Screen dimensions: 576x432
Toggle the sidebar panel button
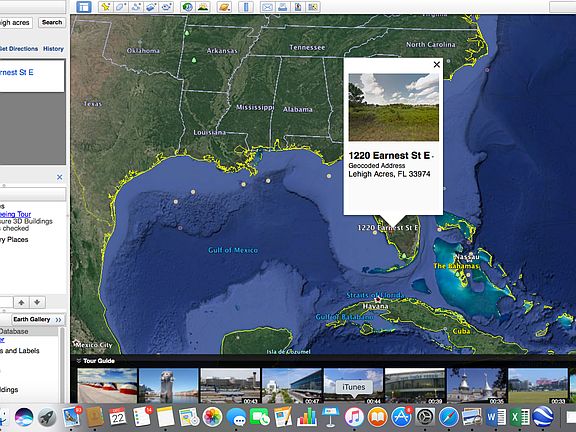pos(84,7)
